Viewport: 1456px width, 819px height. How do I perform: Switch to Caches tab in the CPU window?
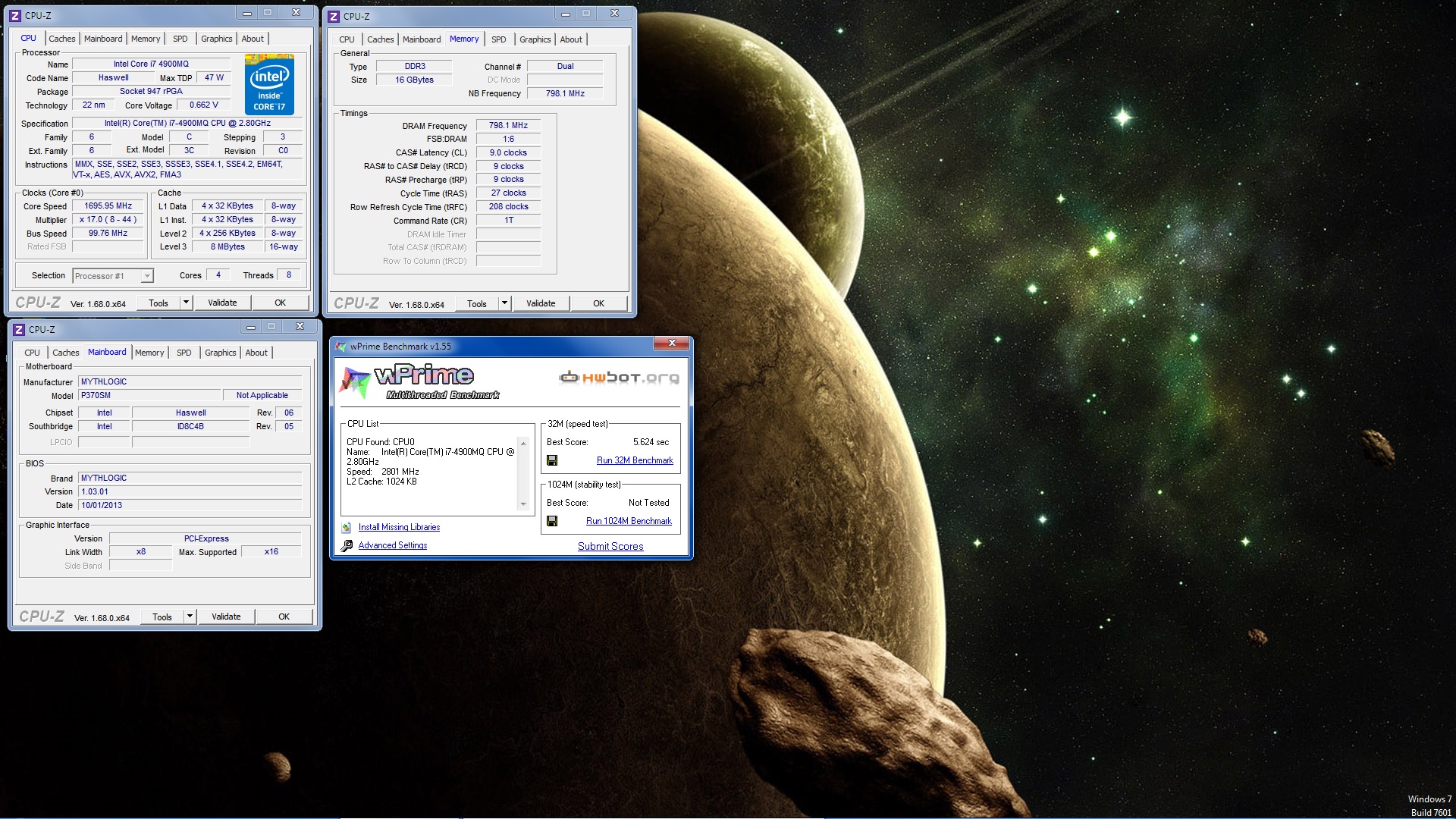[62, 39]
